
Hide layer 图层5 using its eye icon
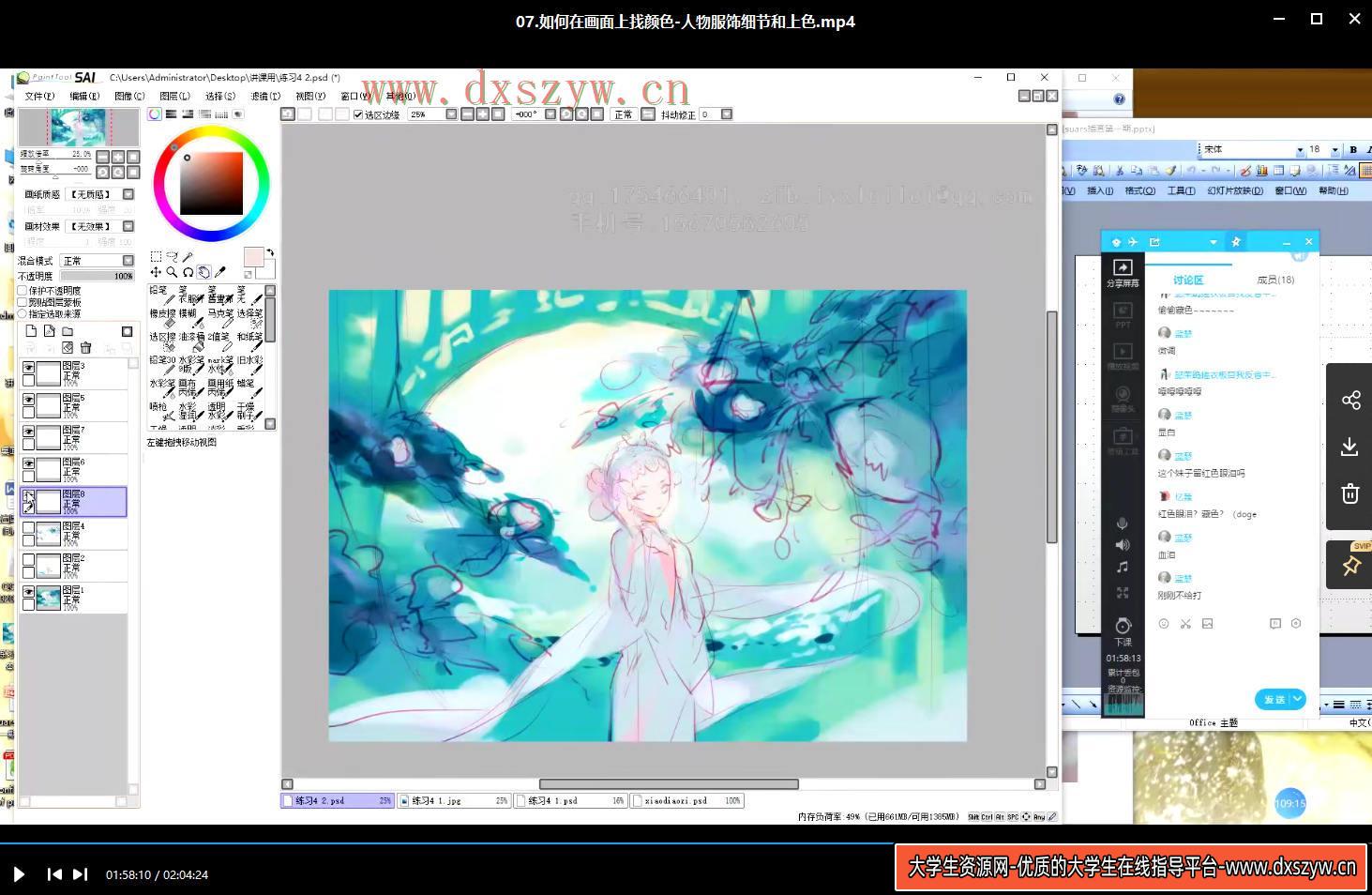(x=29, y=400)
